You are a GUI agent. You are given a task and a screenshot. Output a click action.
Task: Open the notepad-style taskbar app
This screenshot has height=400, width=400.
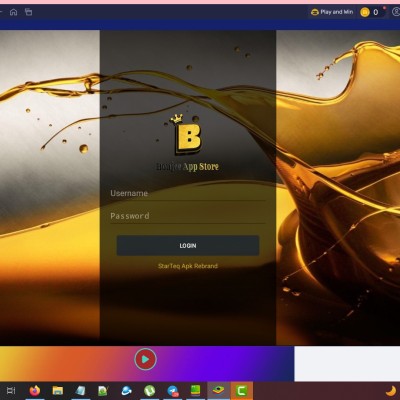(x=80, y=391)
